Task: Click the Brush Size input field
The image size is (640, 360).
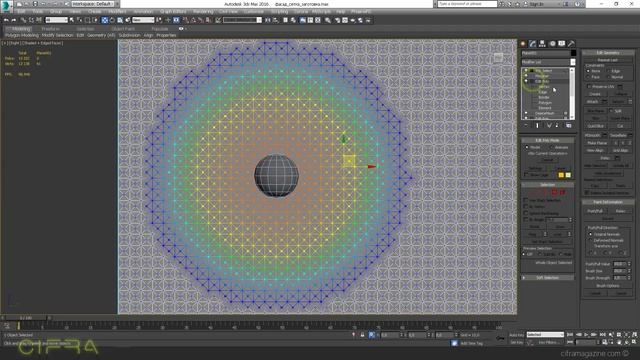Action: pyautogui.click(x=619, y=271)
